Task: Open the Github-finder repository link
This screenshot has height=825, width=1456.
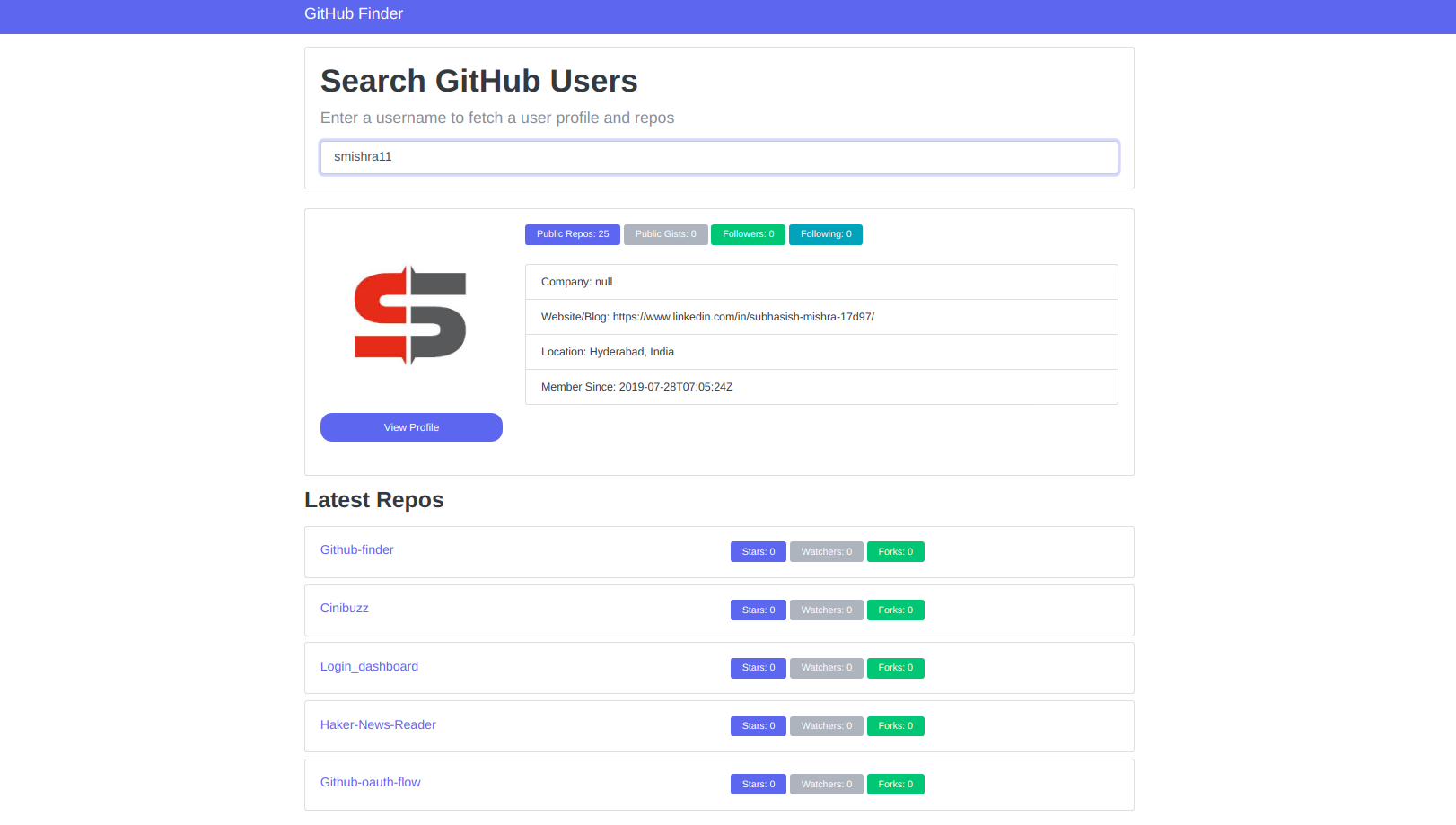Action: click(356, 549)
